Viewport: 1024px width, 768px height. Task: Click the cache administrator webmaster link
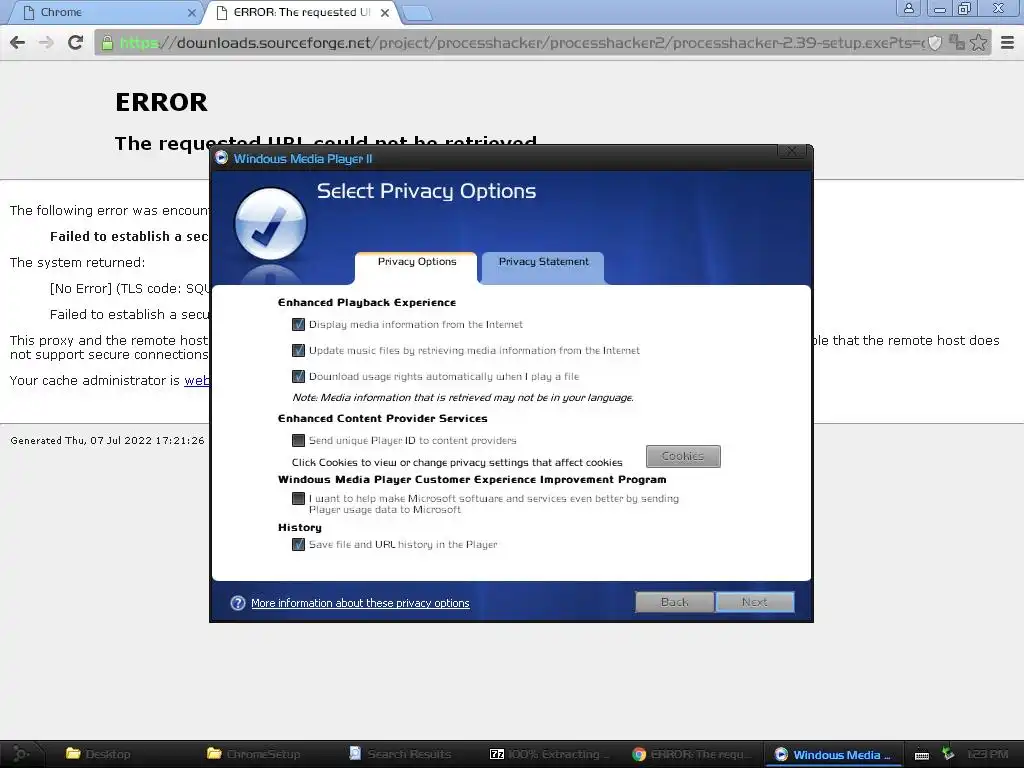pos(197,381)
